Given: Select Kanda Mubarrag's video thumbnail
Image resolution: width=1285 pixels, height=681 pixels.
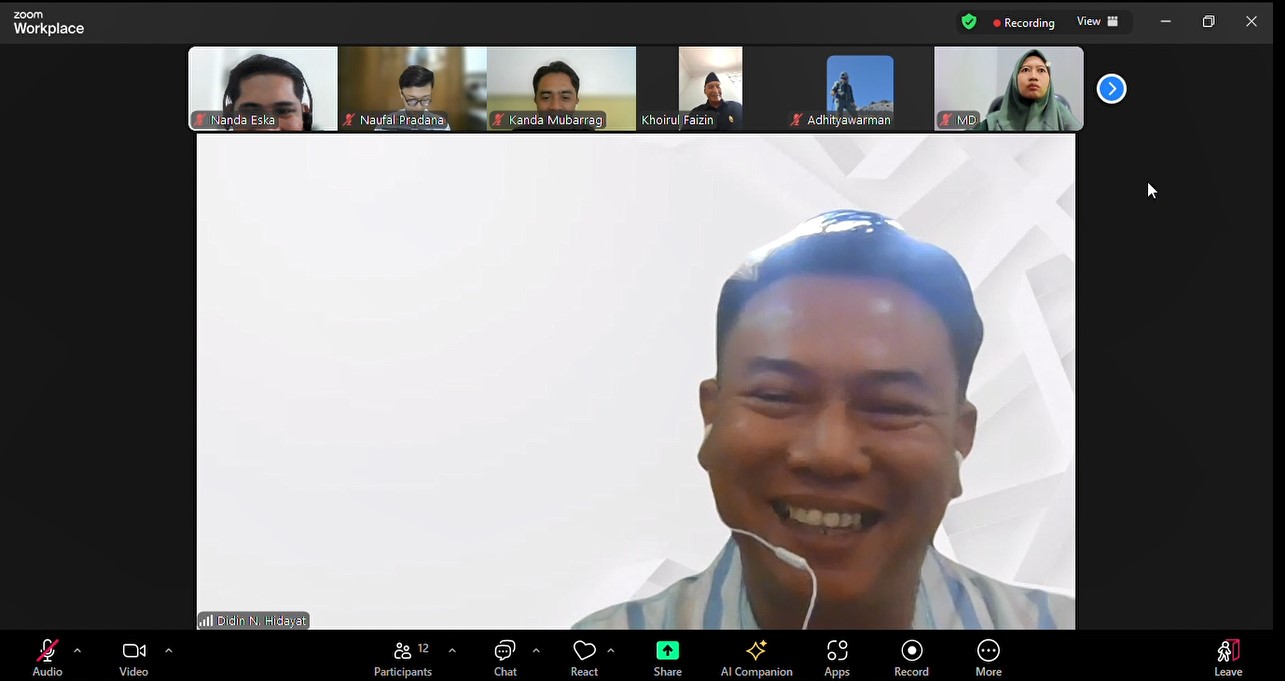Looking at the screenshot, I should [x=561, y=88].
